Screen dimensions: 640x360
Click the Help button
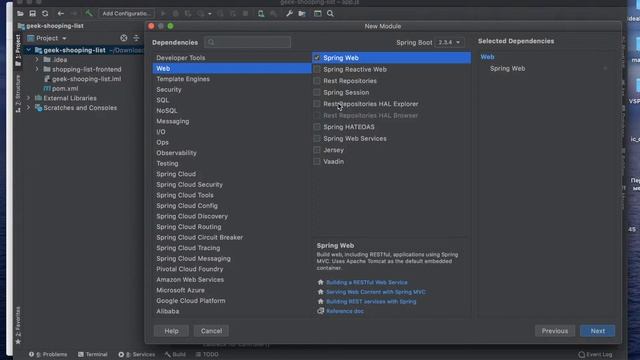171,331
